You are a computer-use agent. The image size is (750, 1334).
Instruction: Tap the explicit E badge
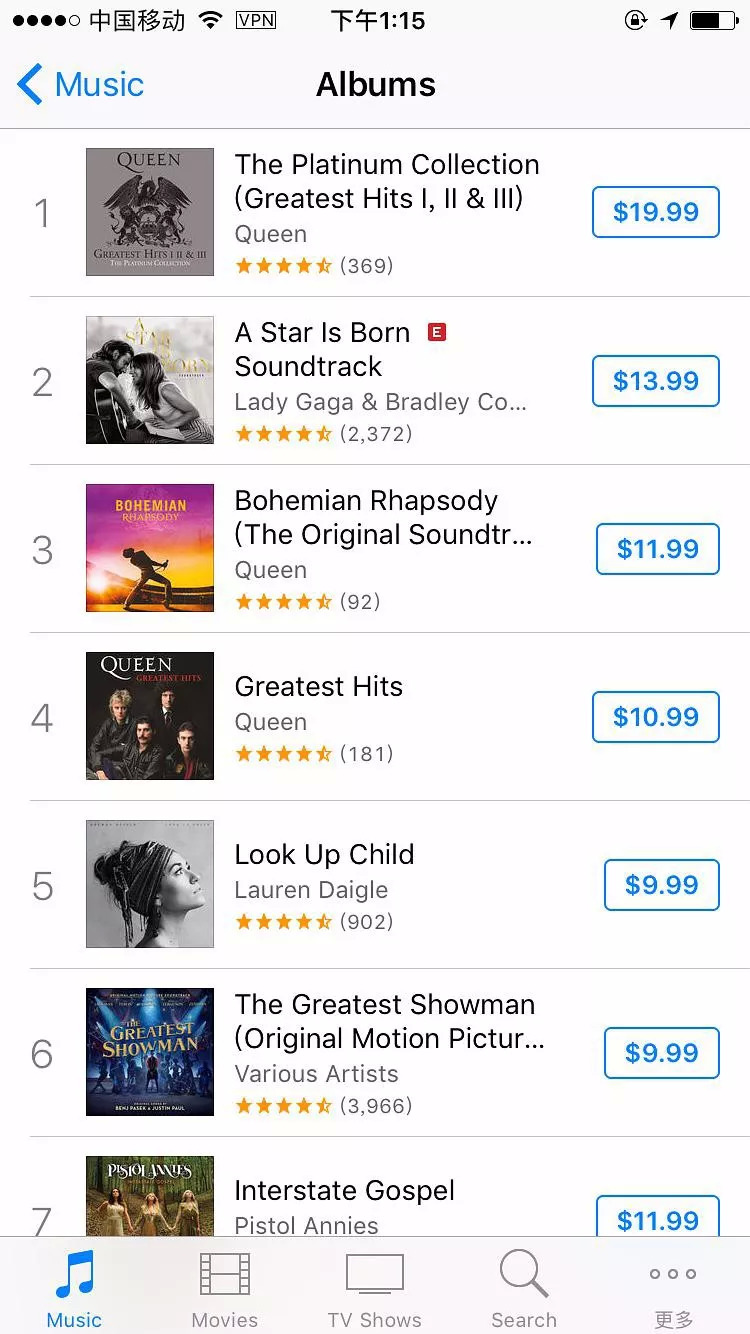pyautogui.click(x=436, y=332)
